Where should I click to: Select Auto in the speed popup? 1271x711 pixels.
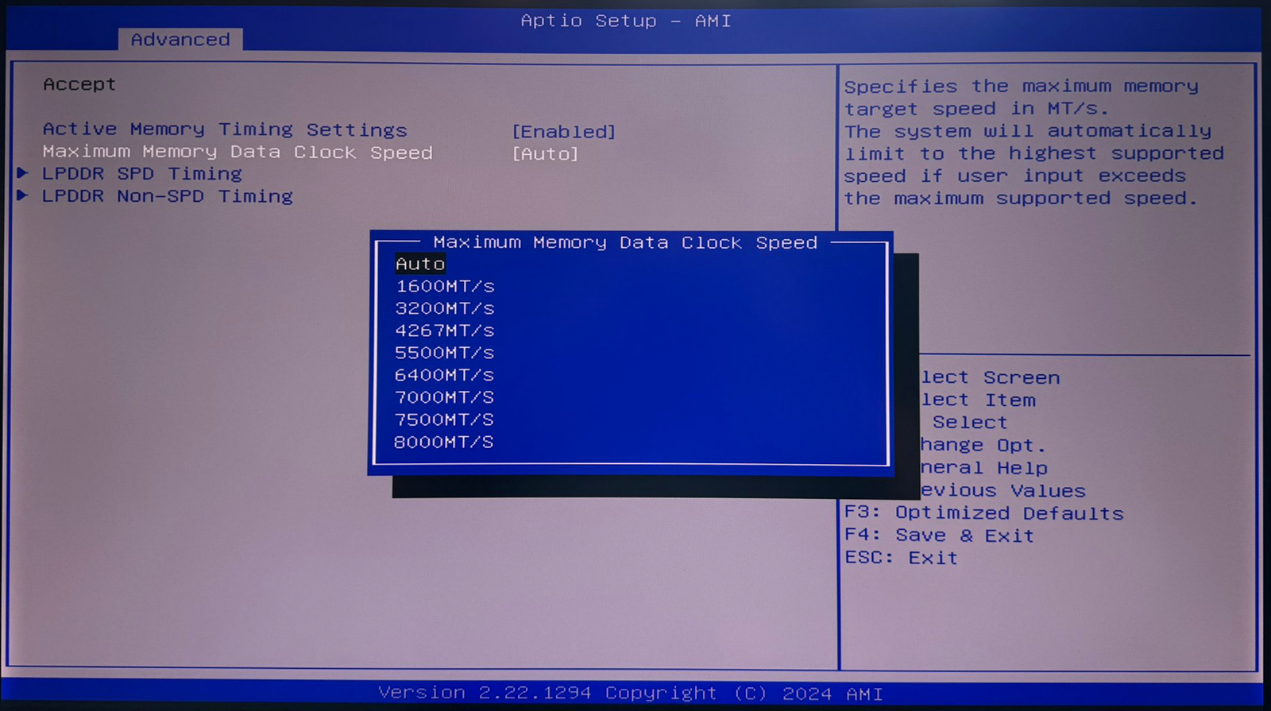pos(420,264)
